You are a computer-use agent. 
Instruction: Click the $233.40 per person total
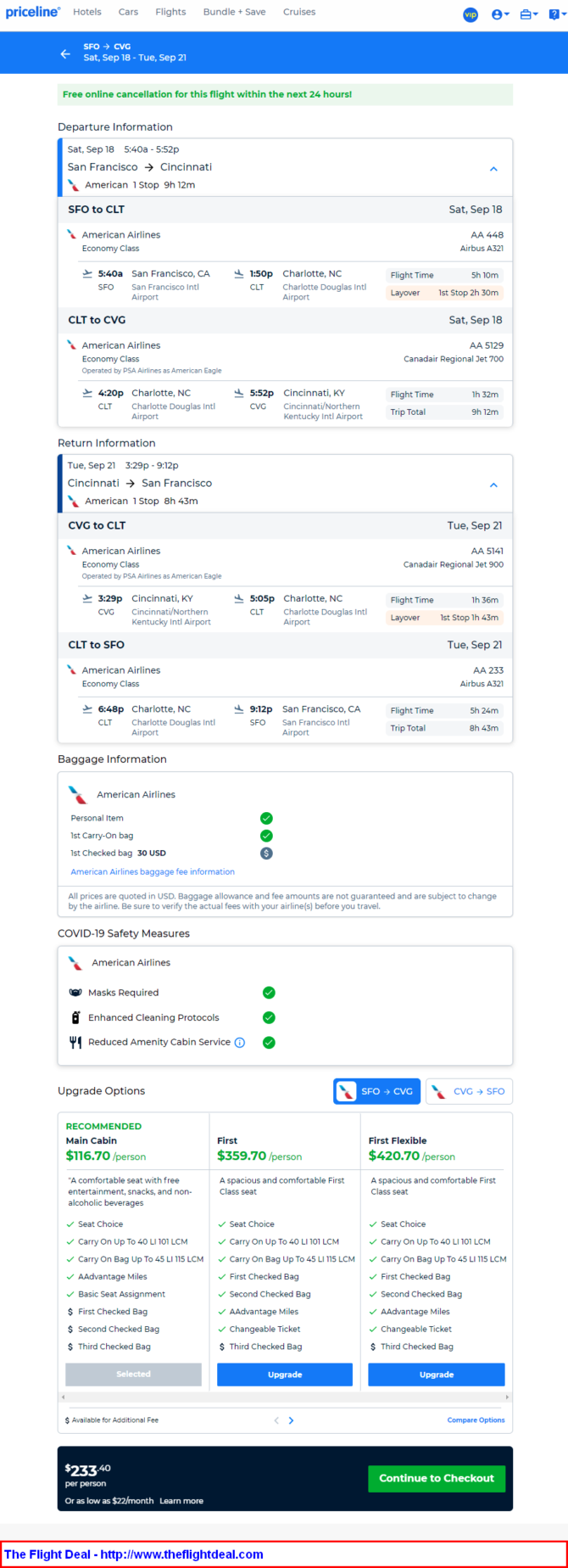(x=88, y=1470)
